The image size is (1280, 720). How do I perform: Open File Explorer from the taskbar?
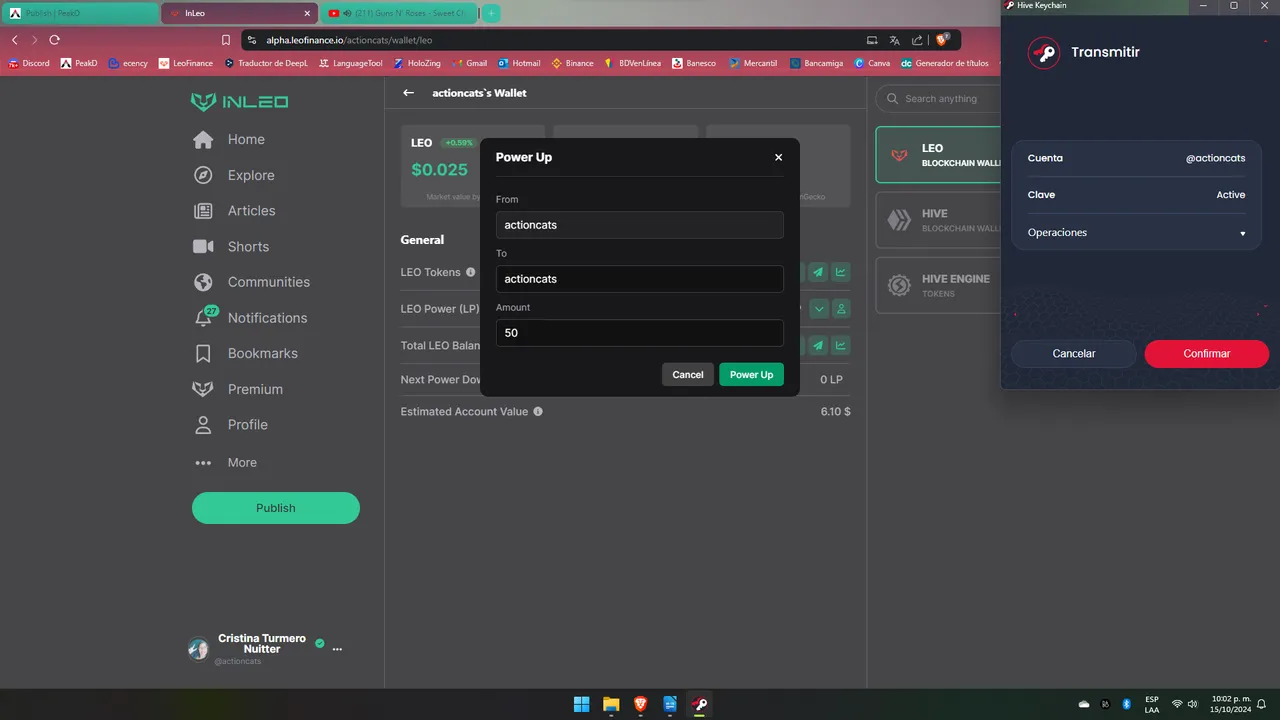pos(611,704)
